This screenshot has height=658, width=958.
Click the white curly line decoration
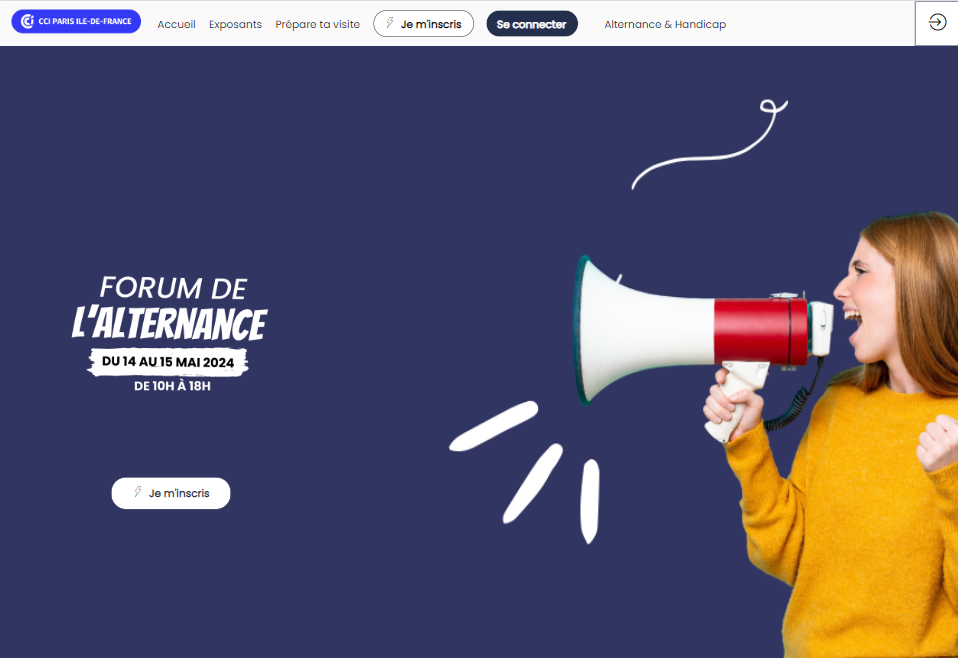[x=709, y=144]
